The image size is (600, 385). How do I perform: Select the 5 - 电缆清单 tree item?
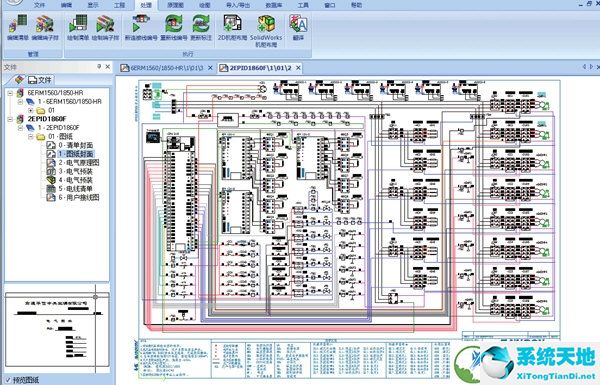pos(75,189)
